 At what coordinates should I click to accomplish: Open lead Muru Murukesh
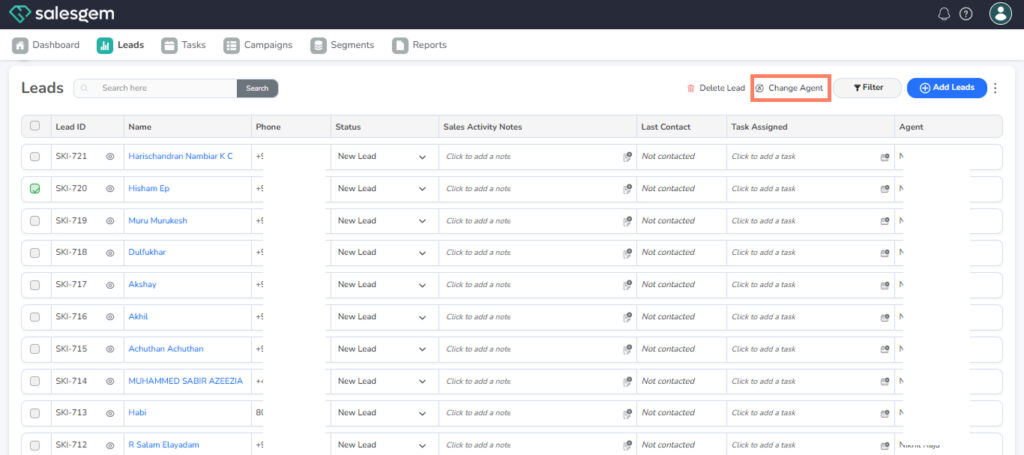coord(157,221)
